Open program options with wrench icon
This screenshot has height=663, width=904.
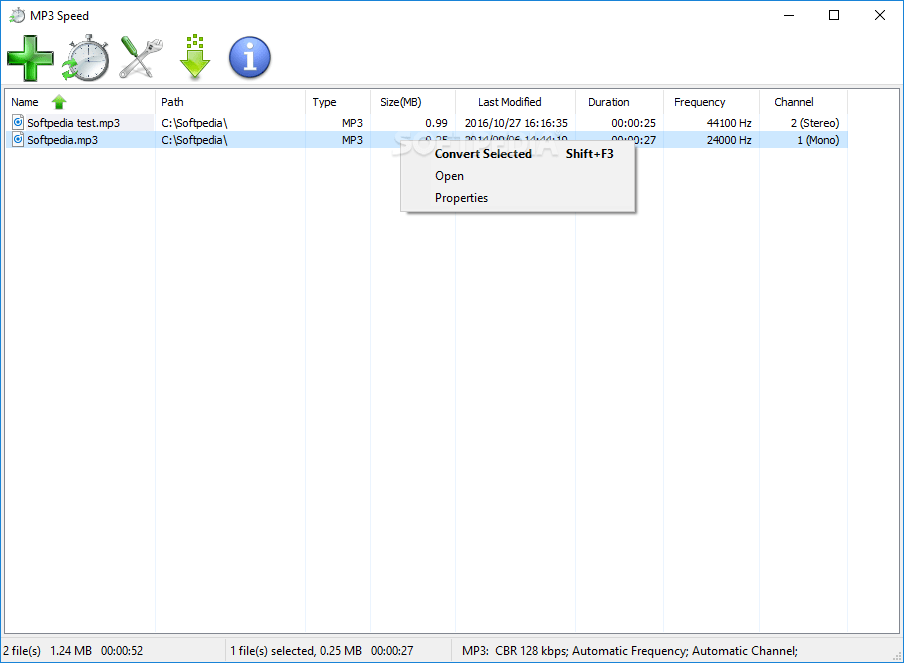tap(140, 57)
